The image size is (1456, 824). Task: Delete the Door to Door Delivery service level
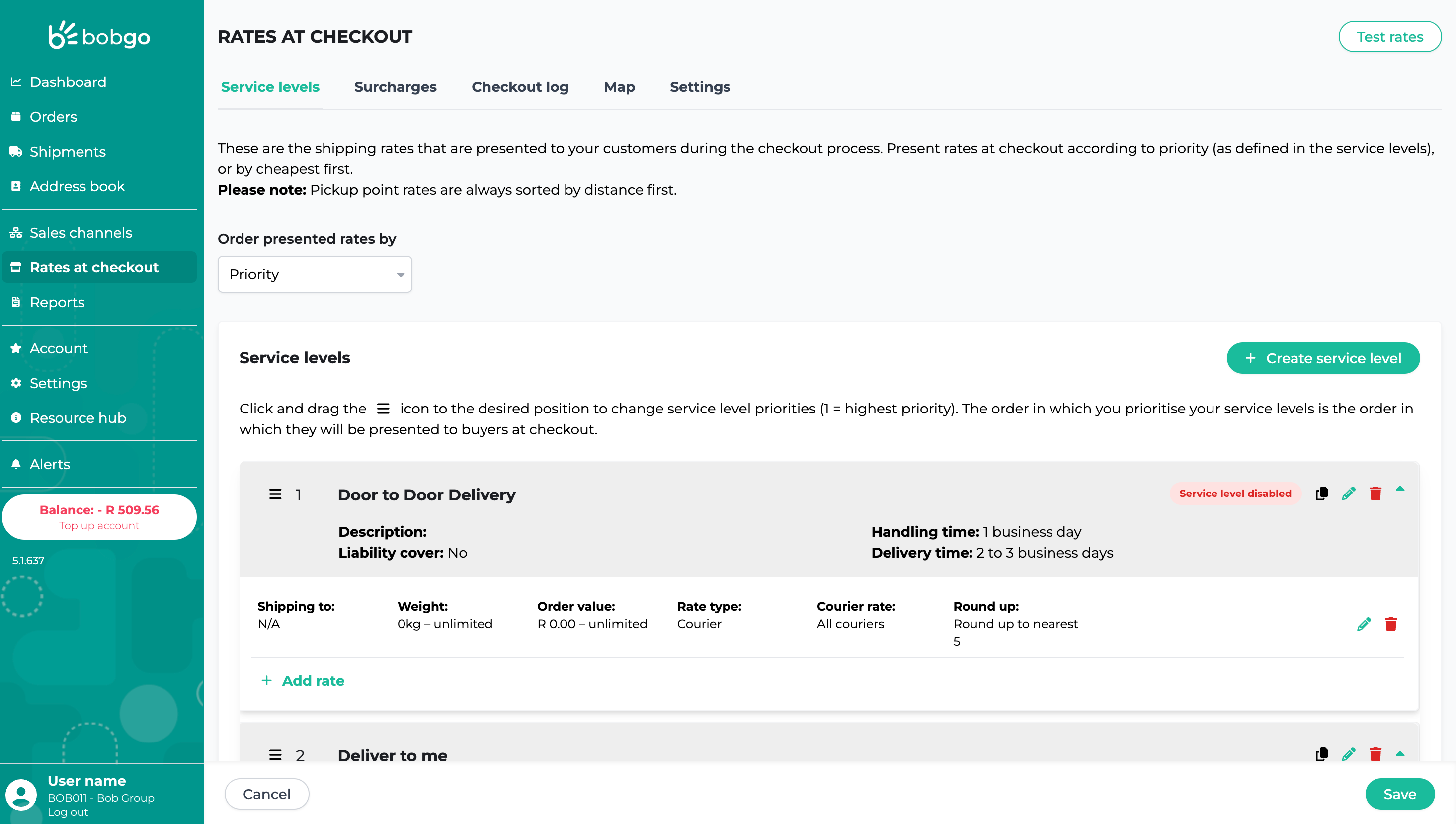1375,494
